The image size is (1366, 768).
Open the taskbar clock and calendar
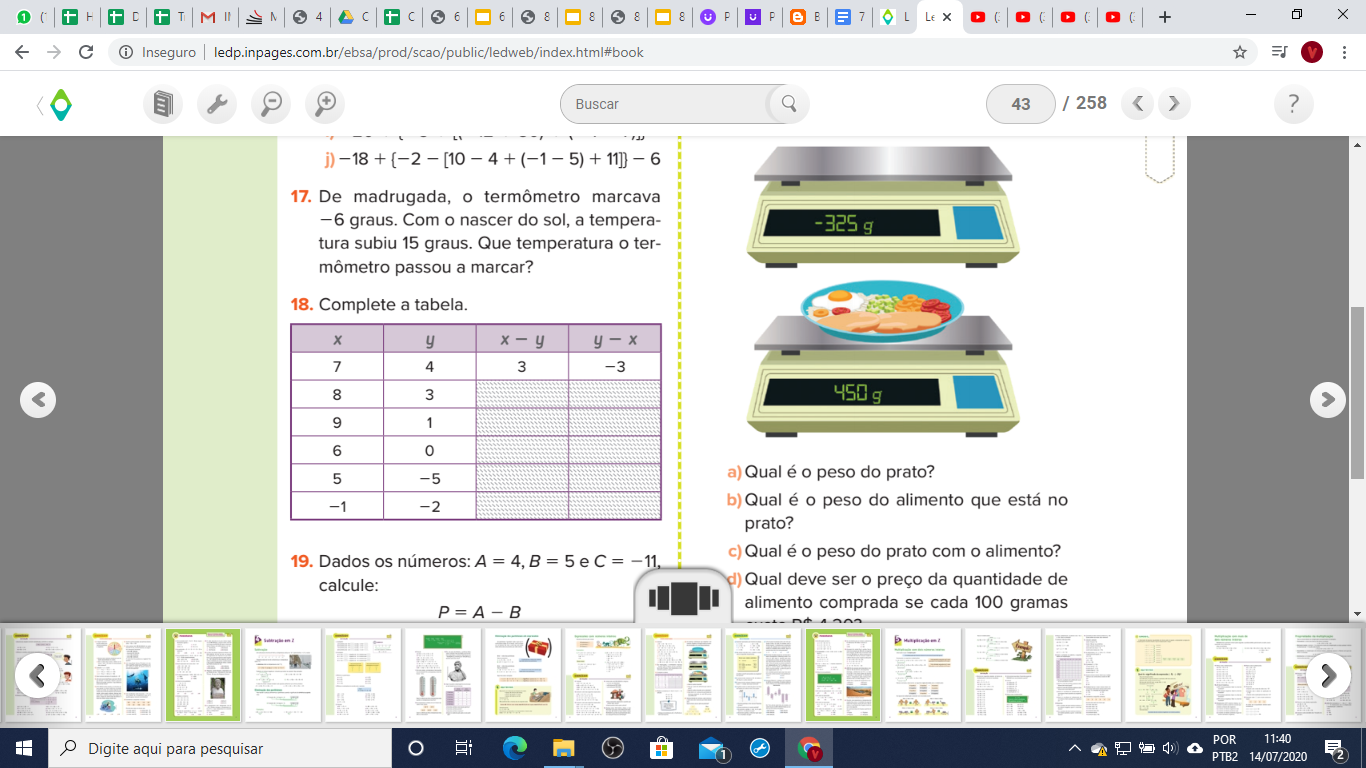tap(1277, 748)
